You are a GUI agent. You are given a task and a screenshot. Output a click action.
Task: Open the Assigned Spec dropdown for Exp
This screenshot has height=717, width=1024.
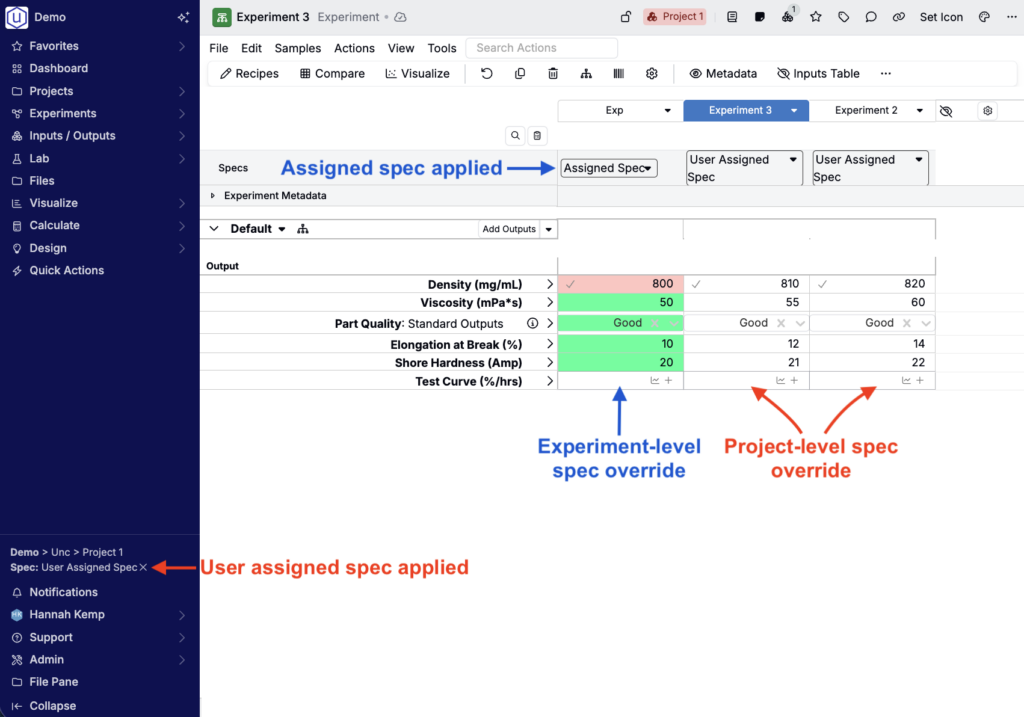coord(608,169)
